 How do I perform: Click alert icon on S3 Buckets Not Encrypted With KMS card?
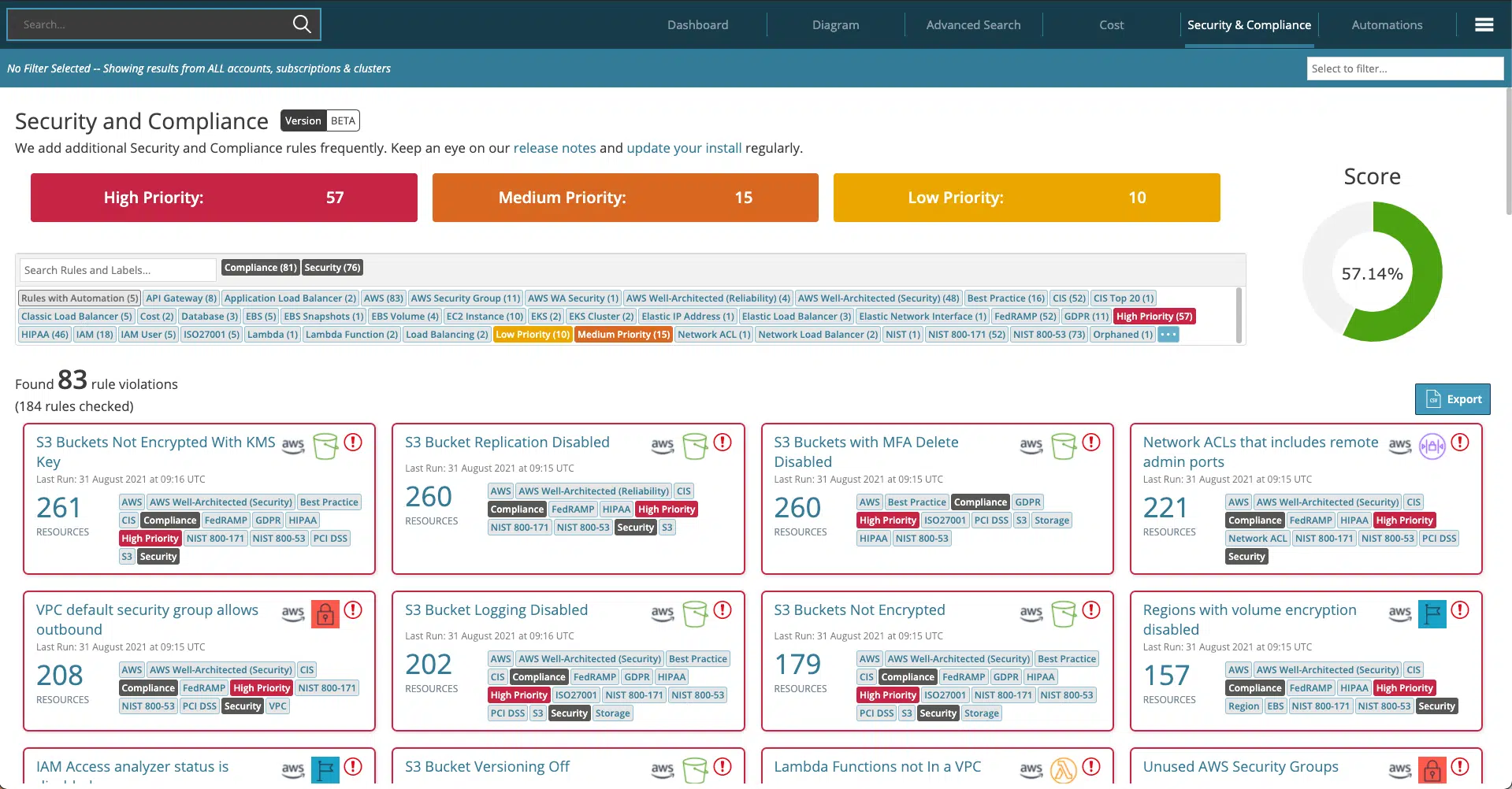[x=354, y=442]
